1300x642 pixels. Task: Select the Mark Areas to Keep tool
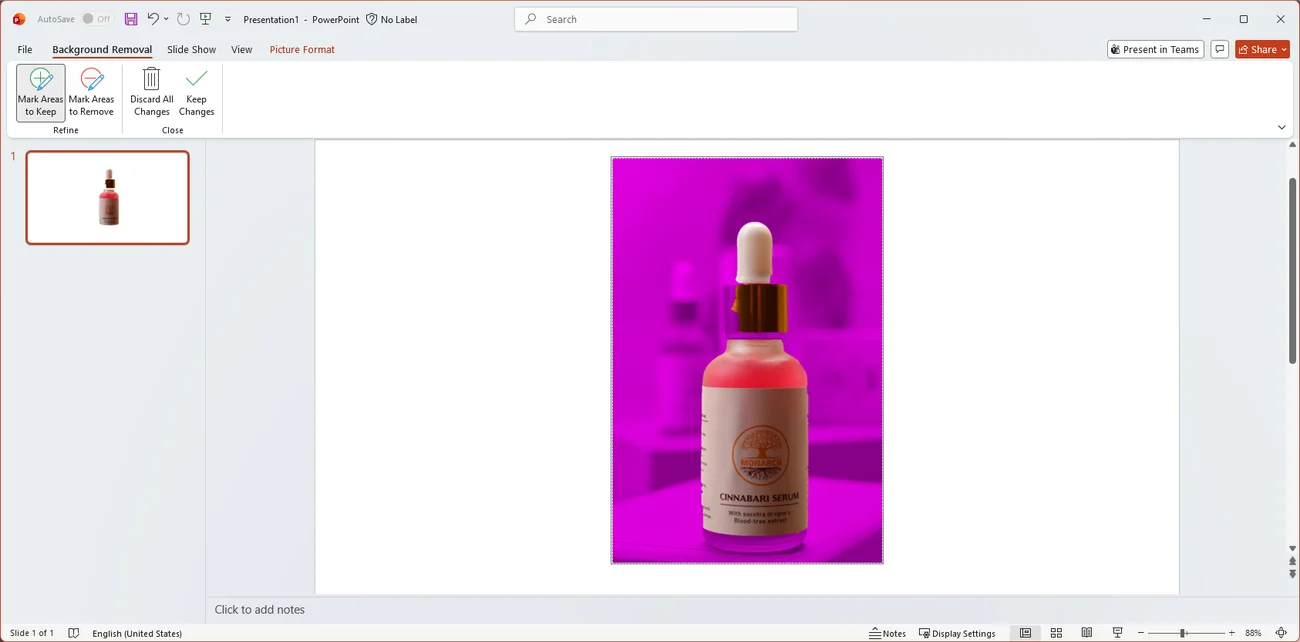pos(41,93)
